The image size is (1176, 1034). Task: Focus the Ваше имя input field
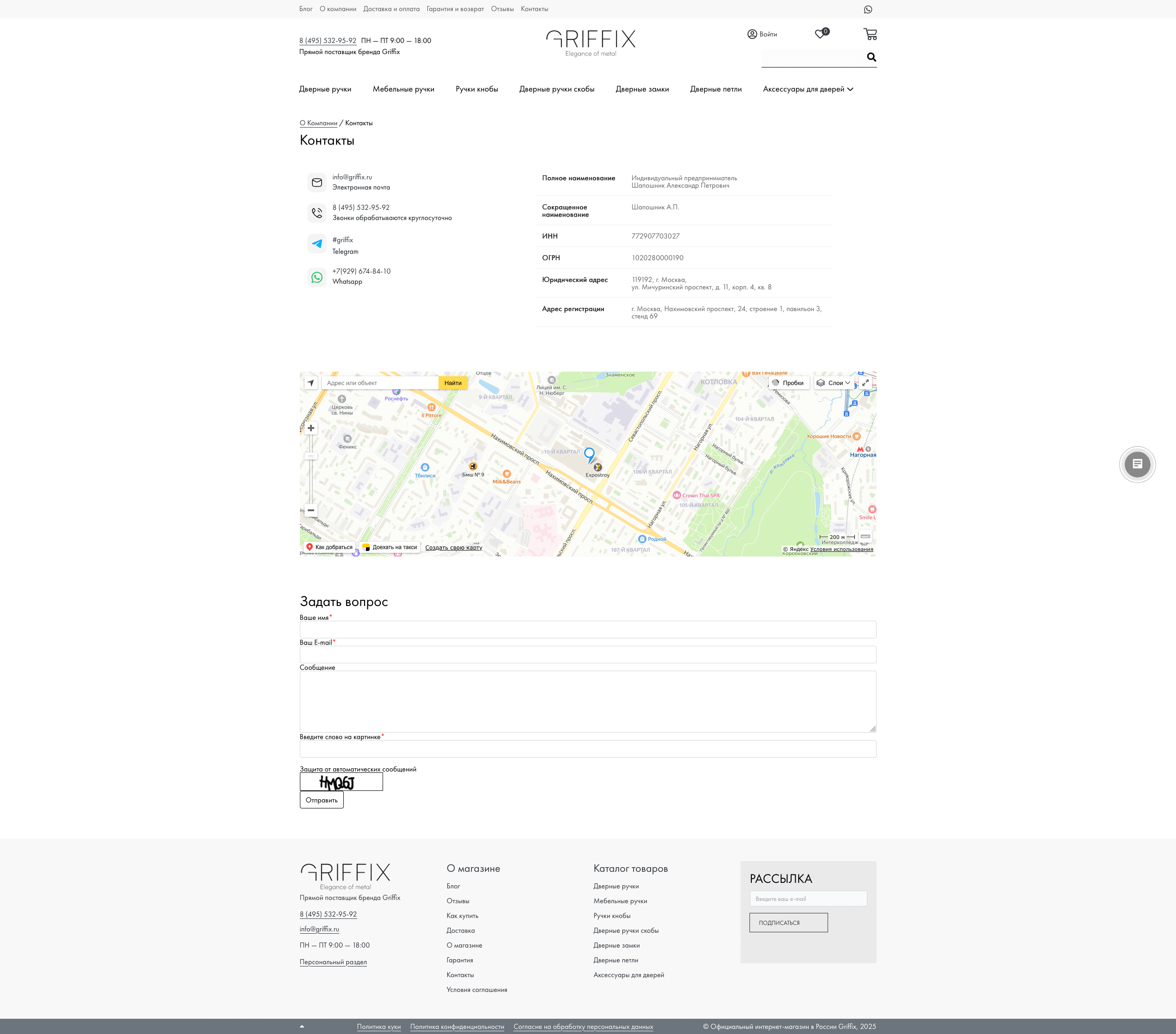point(588,630)
